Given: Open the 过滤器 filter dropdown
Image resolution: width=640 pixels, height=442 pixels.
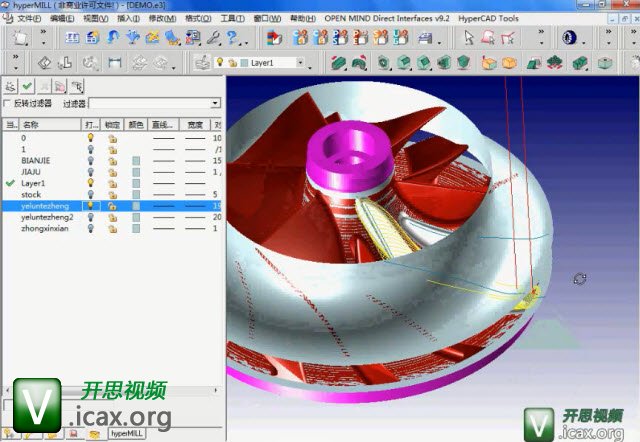Looking at the screenshot, I should (216, 103).
